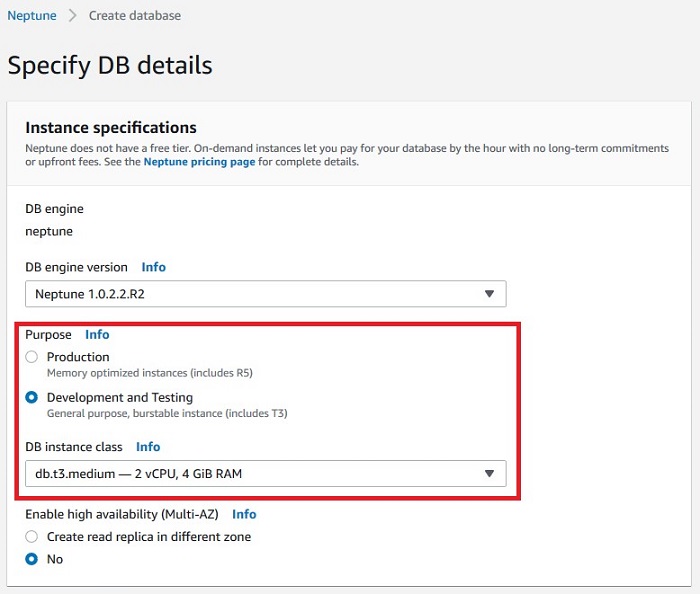
Task: Open the Neptune 1.0.2.2.R2 version combo box
Action: tap(266, 294)
